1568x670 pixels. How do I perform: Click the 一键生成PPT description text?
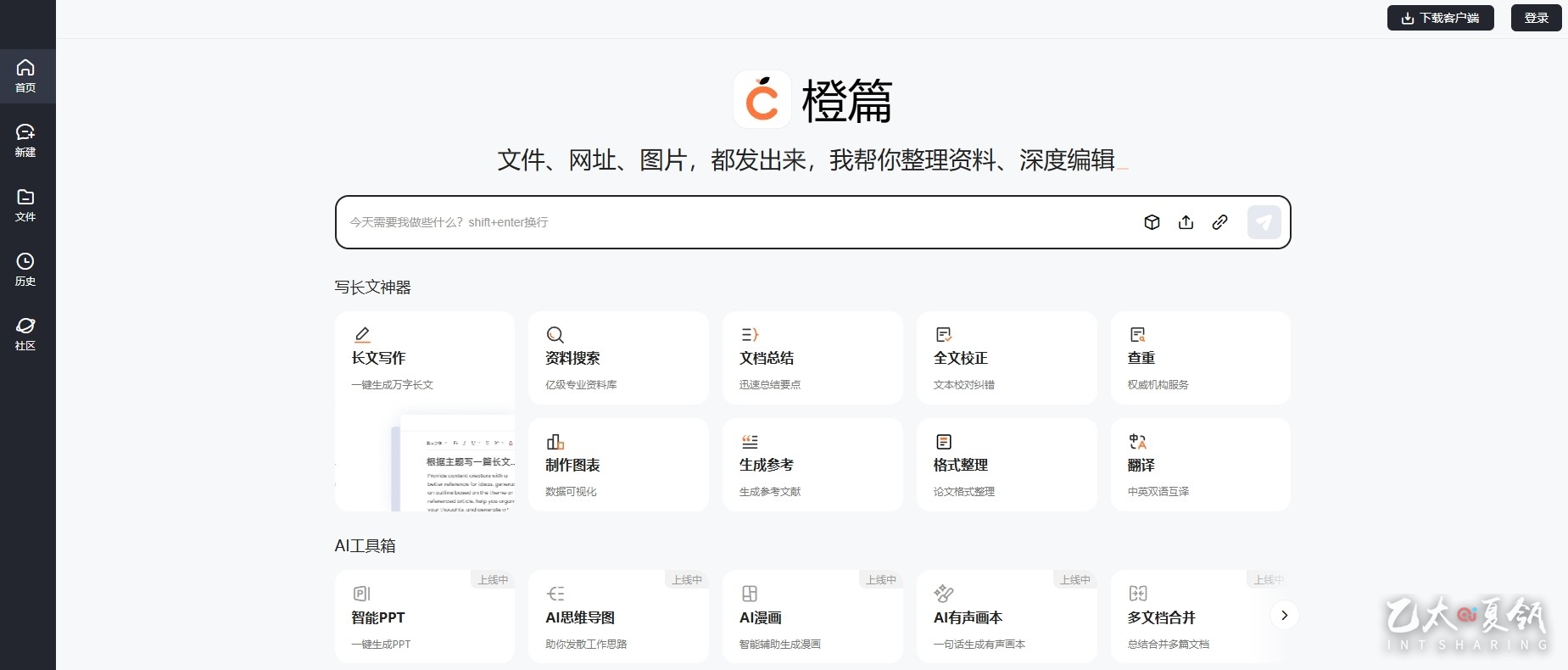pos(381,645)
